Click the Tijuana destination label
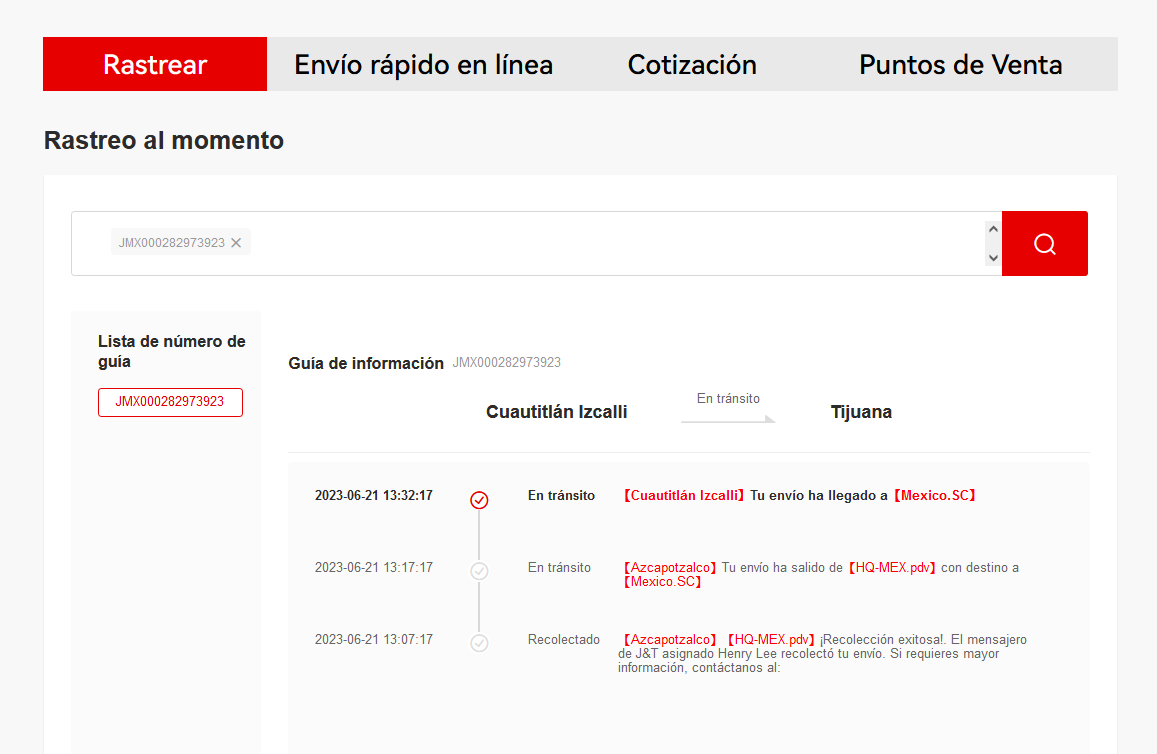The width and height of the screenshot is (1157, 754). point(861,412)
